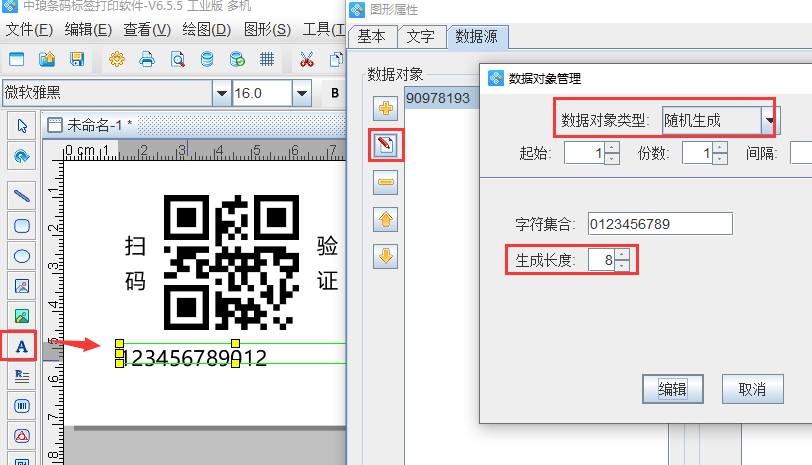Move data object down with arrow icon

click(386, 256)
